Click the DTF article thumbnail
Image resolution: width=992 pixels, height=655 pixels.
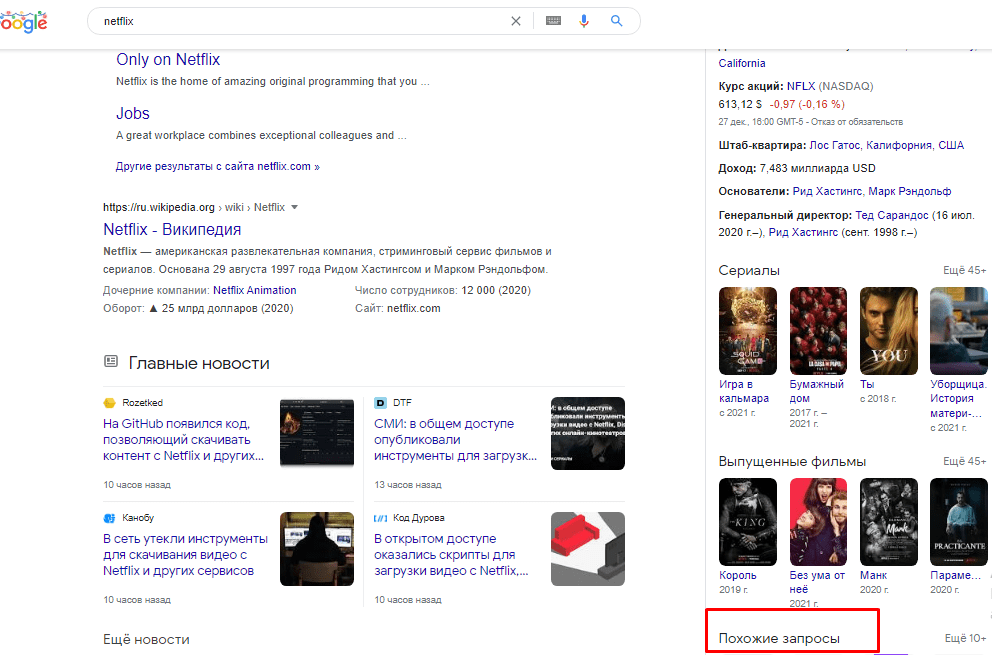(x=588, y=433)
